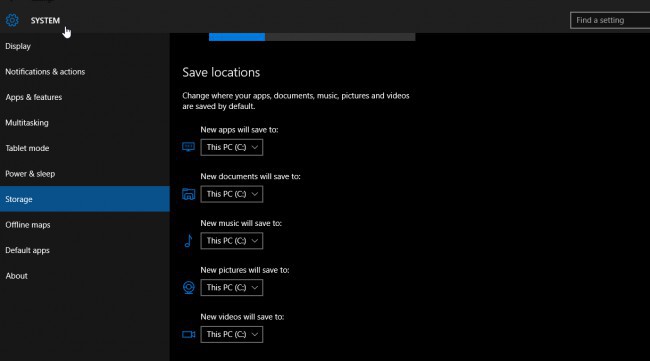The height and width of the screenshot is (361, 650).
Task: Click the Find a setting search box
Action: pyautogui.click(x=610, y=20)
